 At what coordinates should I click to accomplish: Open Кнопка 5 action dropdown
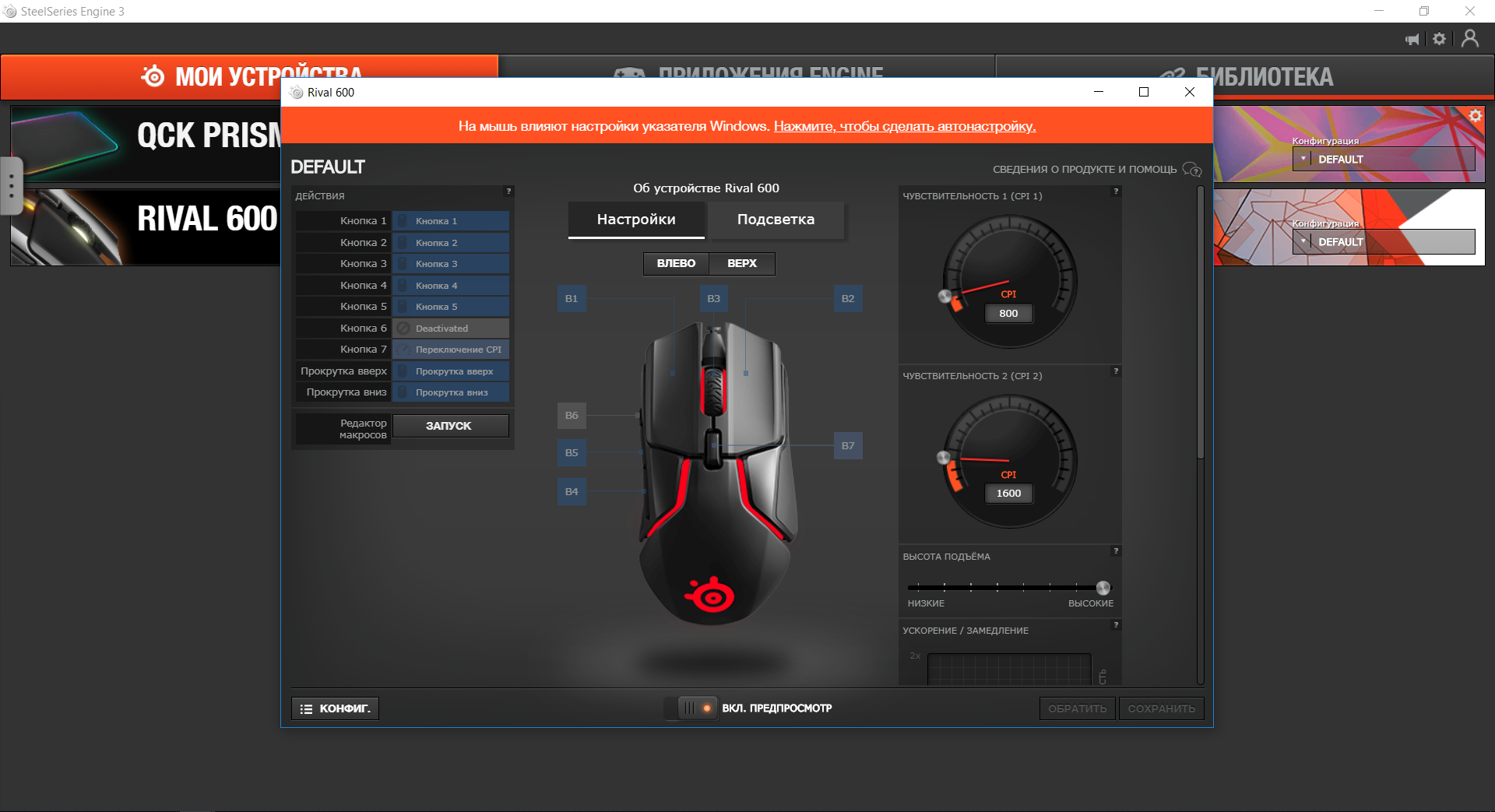451,307
